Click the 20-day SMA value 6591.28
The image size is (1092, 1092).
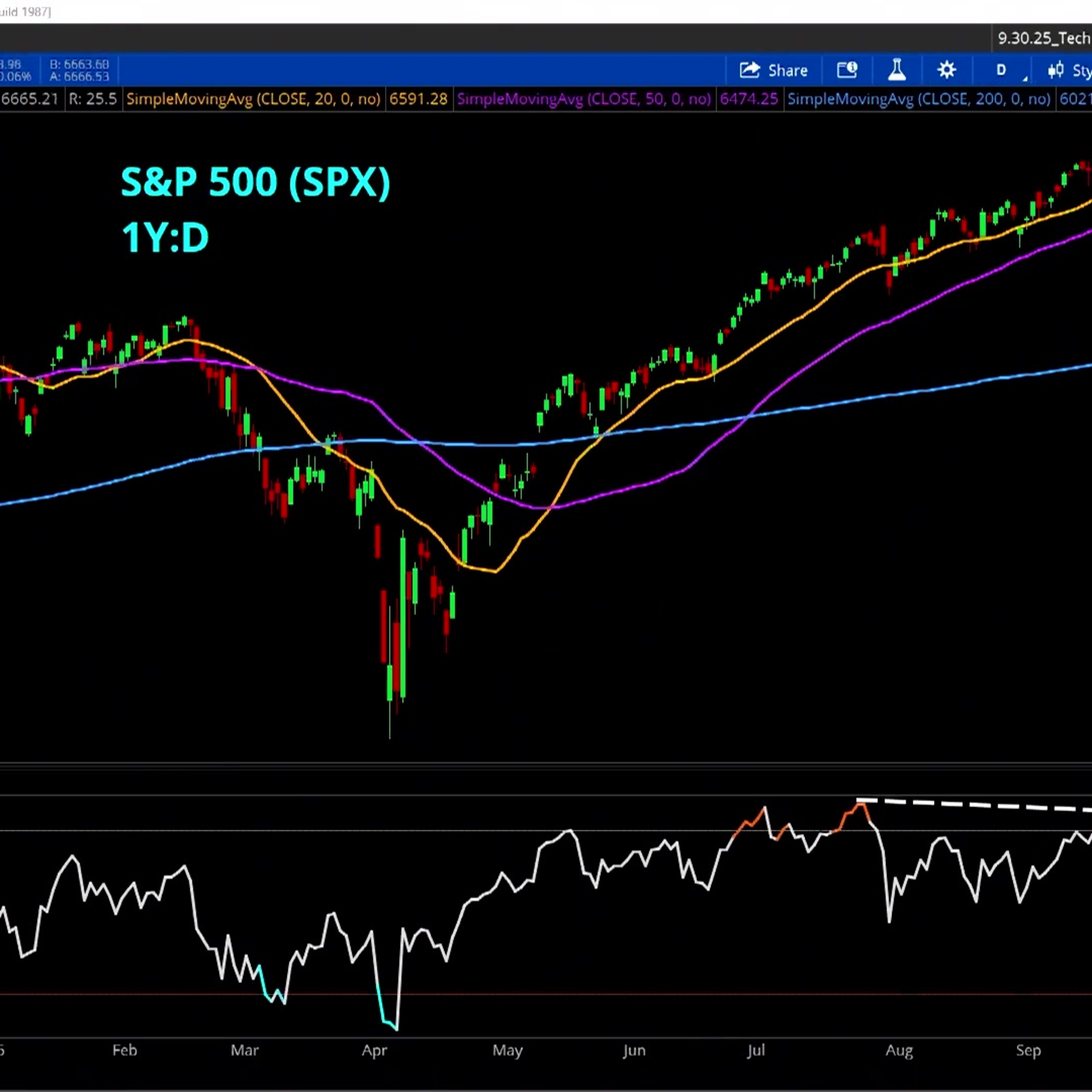coord(418,99)
